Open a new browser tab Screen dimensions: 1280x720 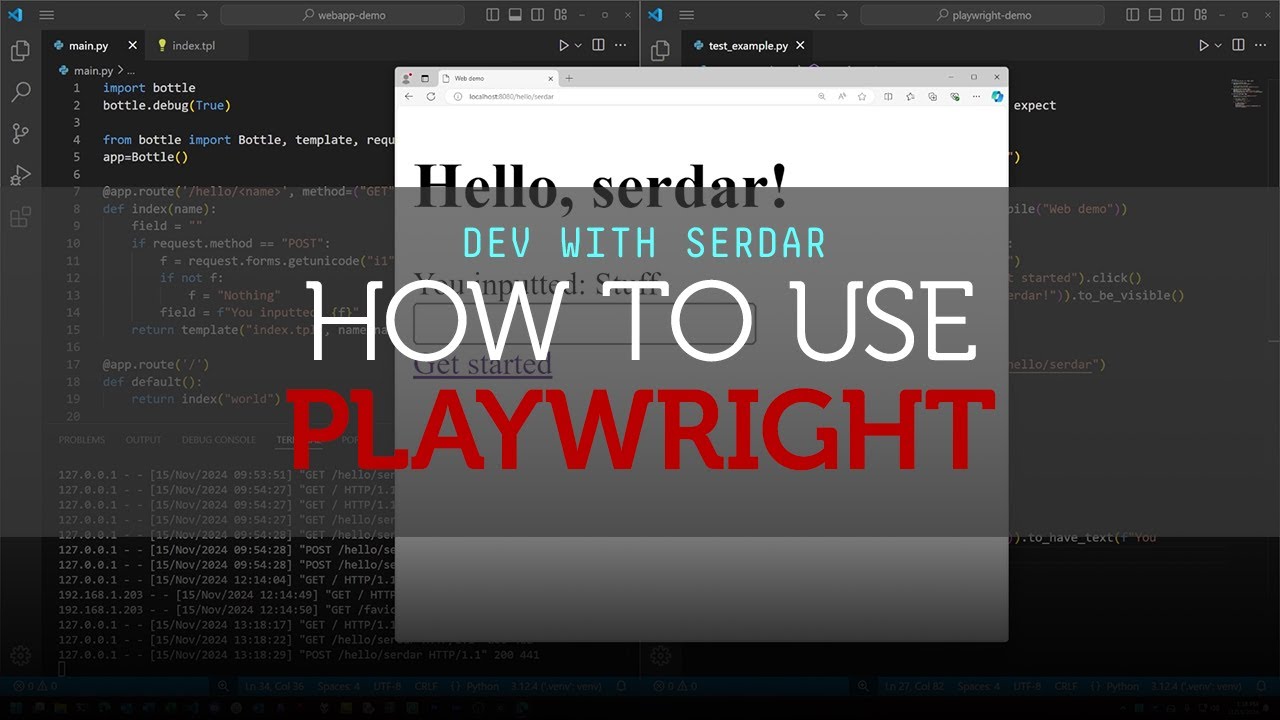click(569, 78)
